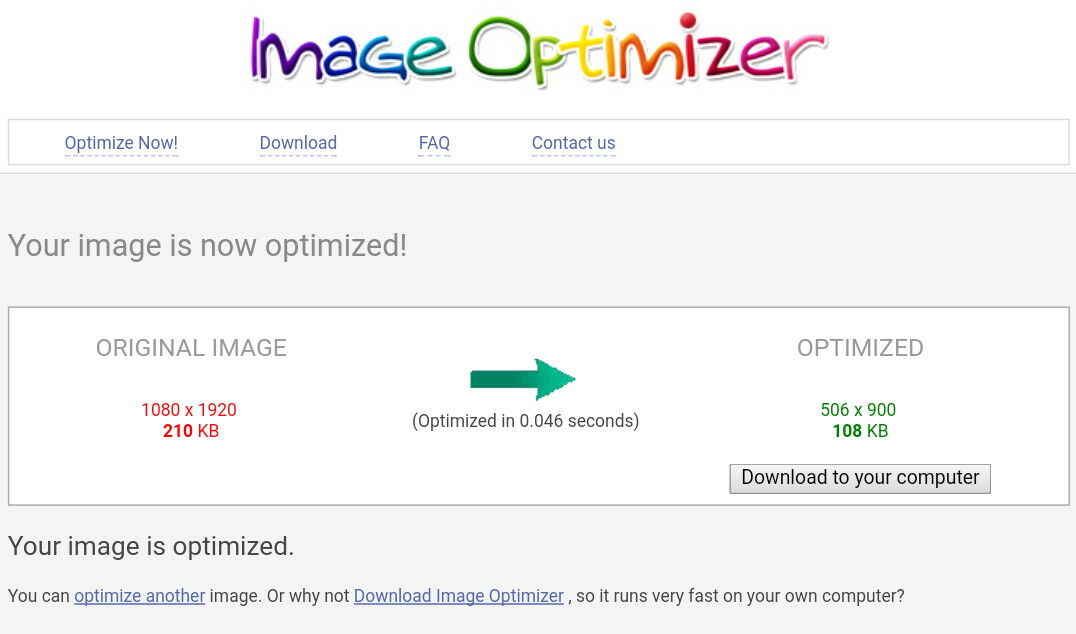Click the Your image is optimized. subheading
Image resolution: width=1076 pixels, height=634 pixels.
151,546
